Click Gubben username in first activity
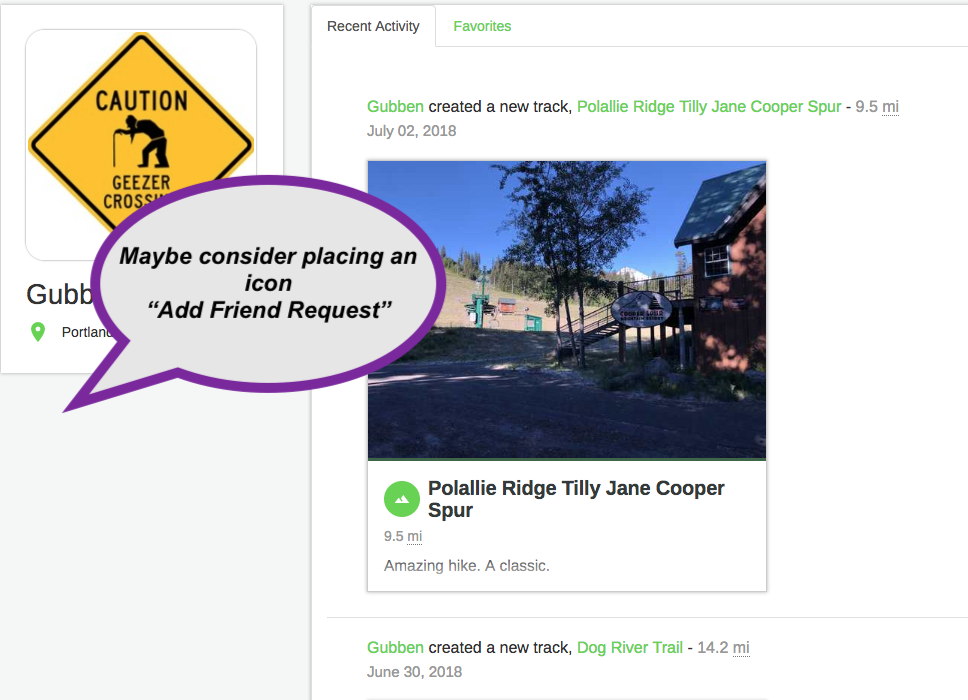This screenshot has height=700, width=968. (395, 106)
